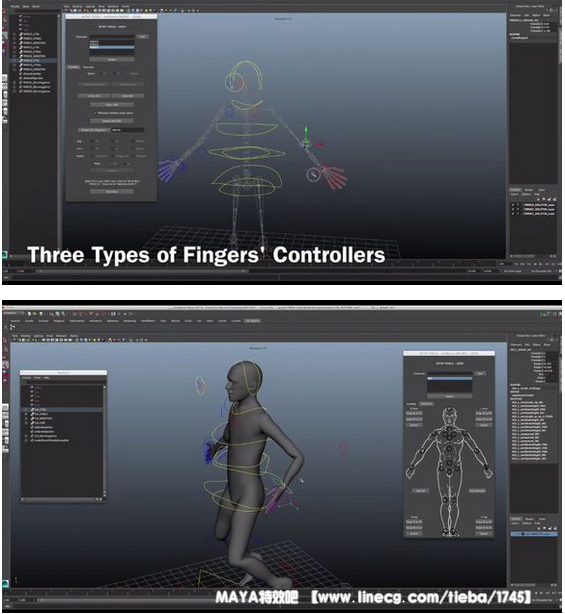Screen dimensions: 565x614
Task: Select defaultObjectSet in upper Outliner
Action: (x=34, y=78)
